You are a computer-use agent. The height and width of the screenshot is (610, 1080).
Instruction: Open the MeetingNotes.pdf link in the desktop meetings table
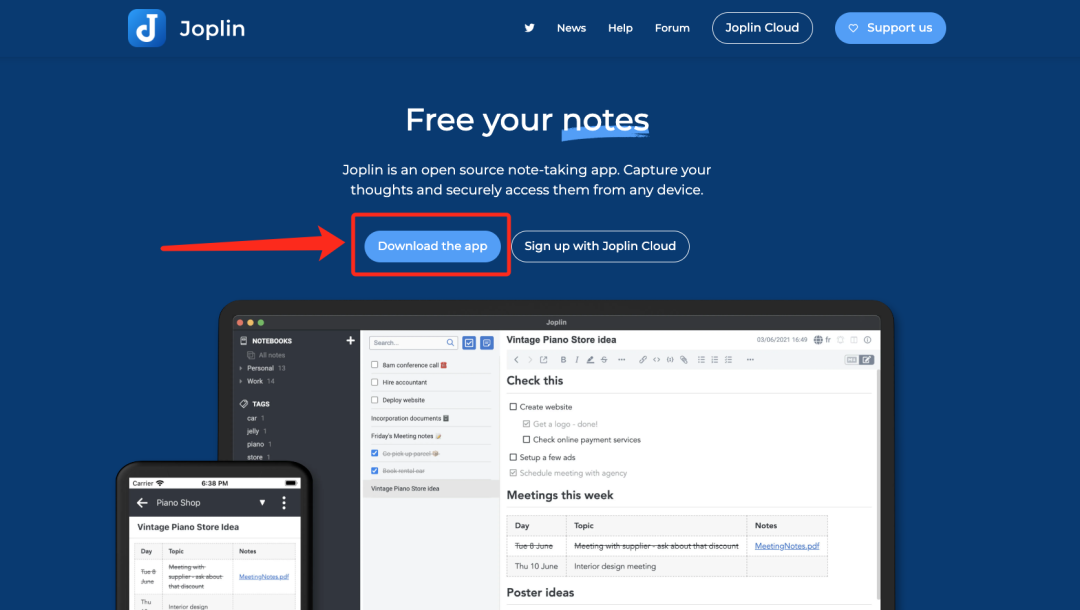coord(787,546)
